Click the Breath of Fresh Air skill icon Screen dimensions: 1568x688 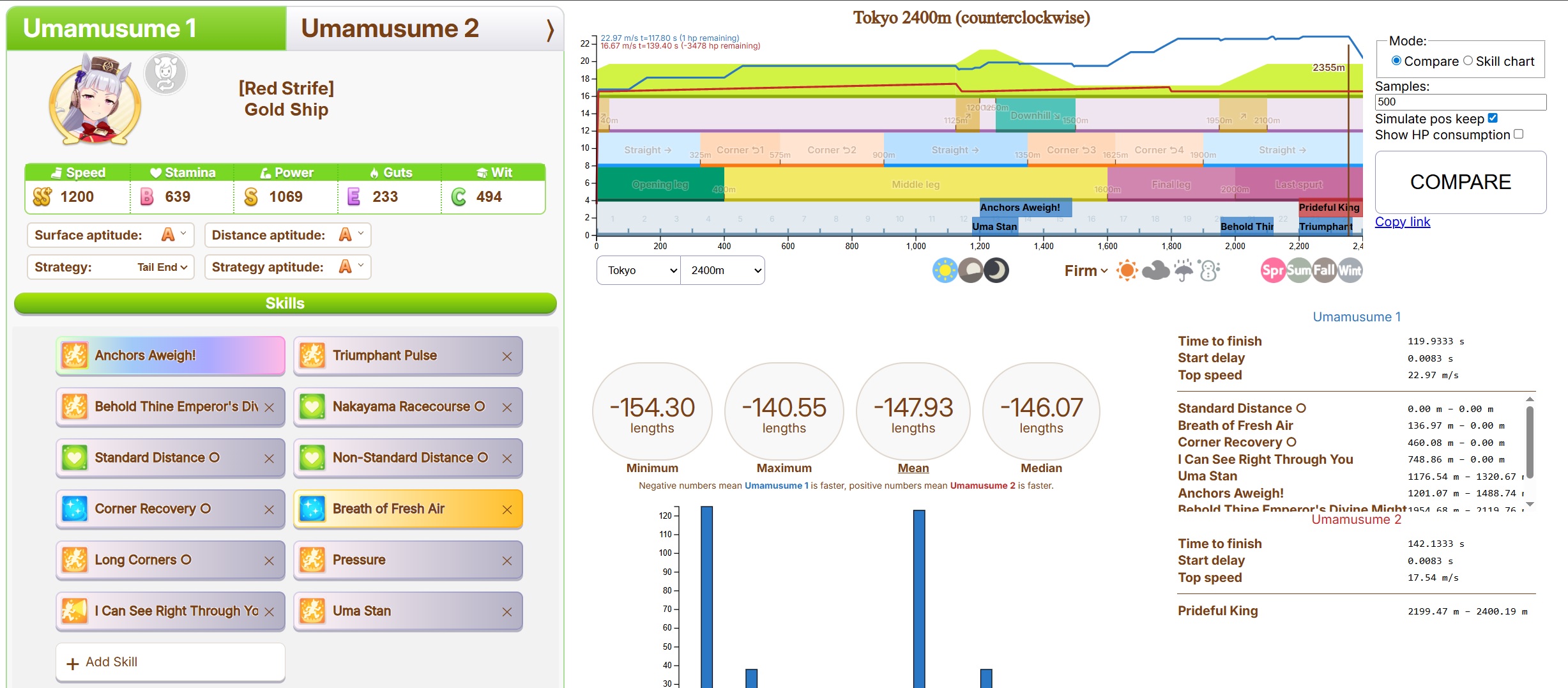pyautogui.click(x=312, y=508)
